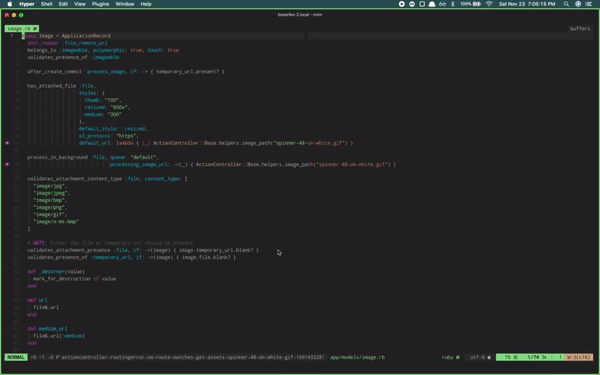The image size is (600, 375).
Task: Click the process_in_background :file line
Action: pos(93,157)
